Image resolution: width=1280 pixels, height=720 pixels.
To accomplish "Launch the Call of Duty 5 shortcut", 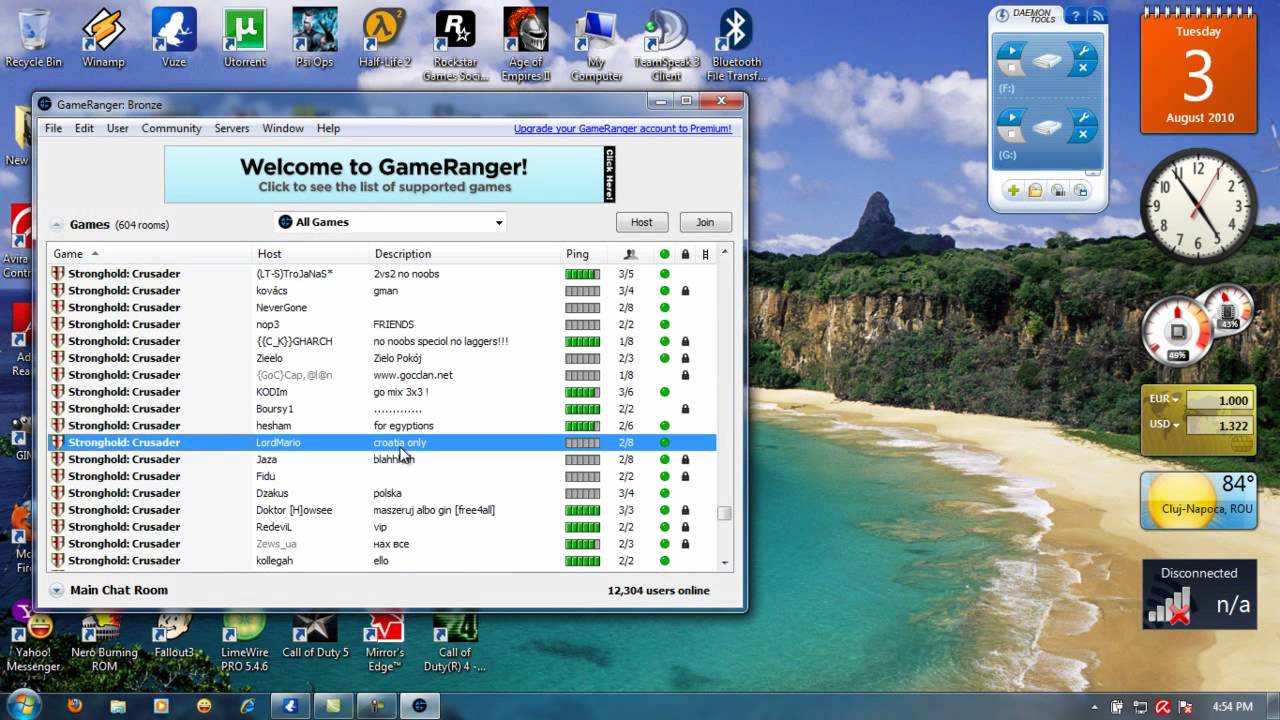I will point(314,634).
